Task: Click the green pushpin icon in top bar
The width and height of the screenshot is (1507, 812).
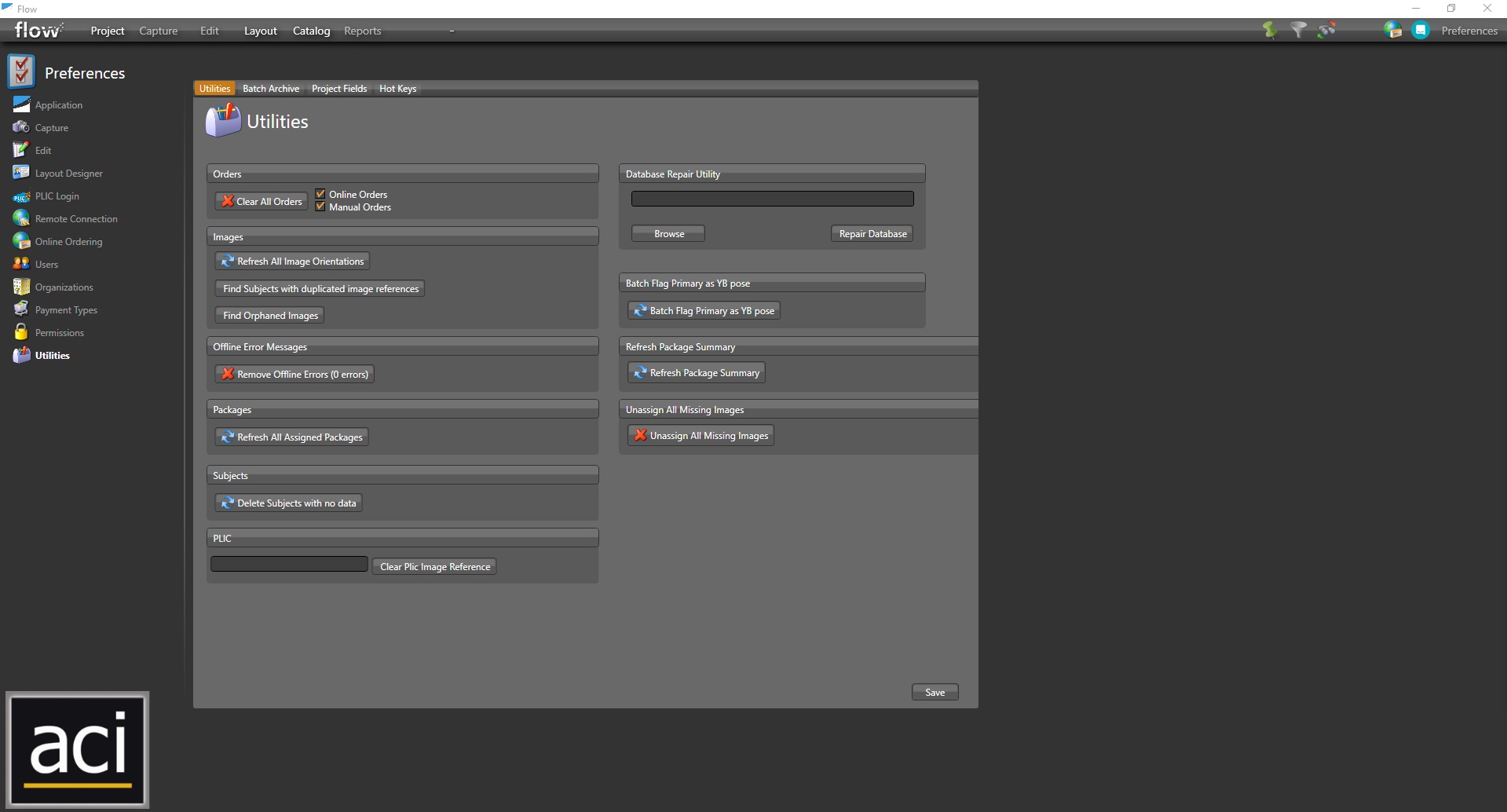Action: pos(1269,30)
